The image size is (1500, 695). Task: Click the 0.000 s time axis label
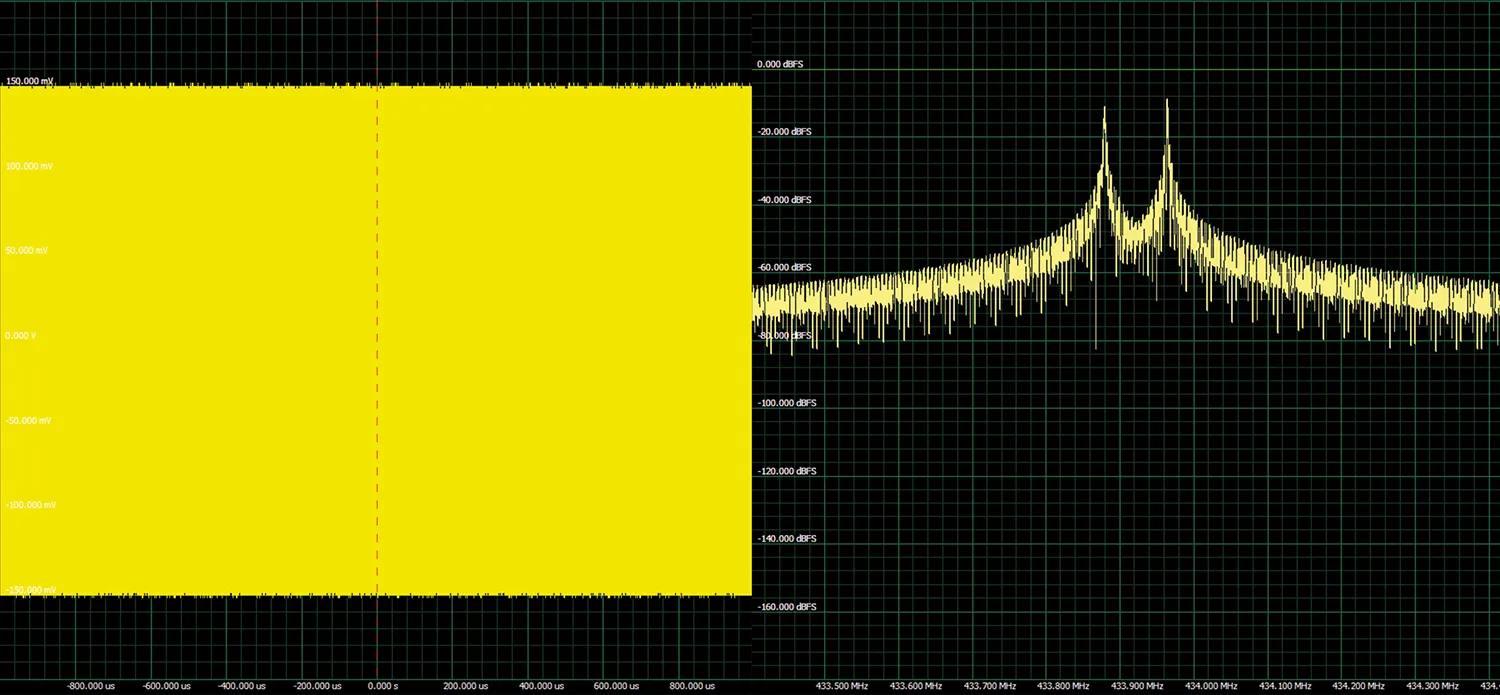pos(384,687)
